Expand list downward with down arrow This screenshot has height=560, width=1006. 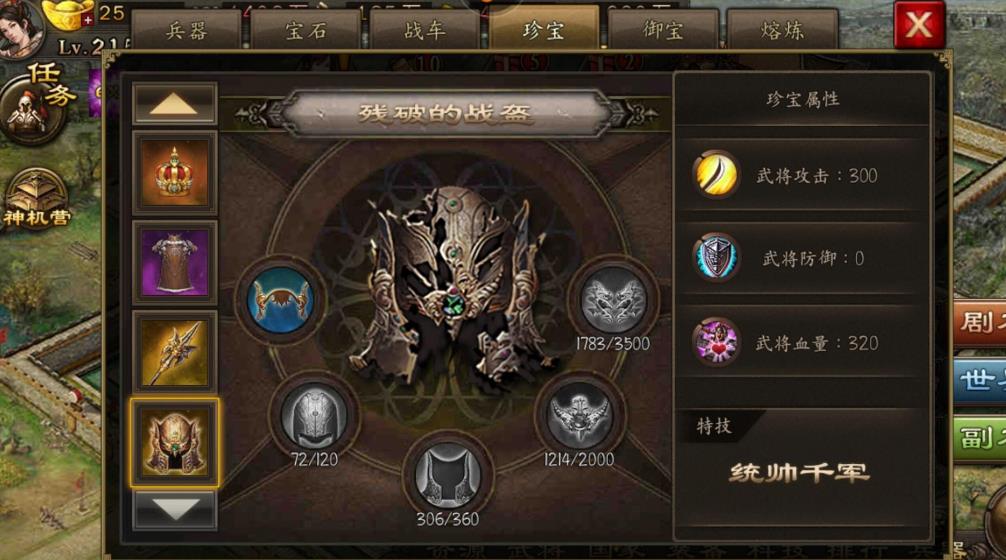(175, 511)
